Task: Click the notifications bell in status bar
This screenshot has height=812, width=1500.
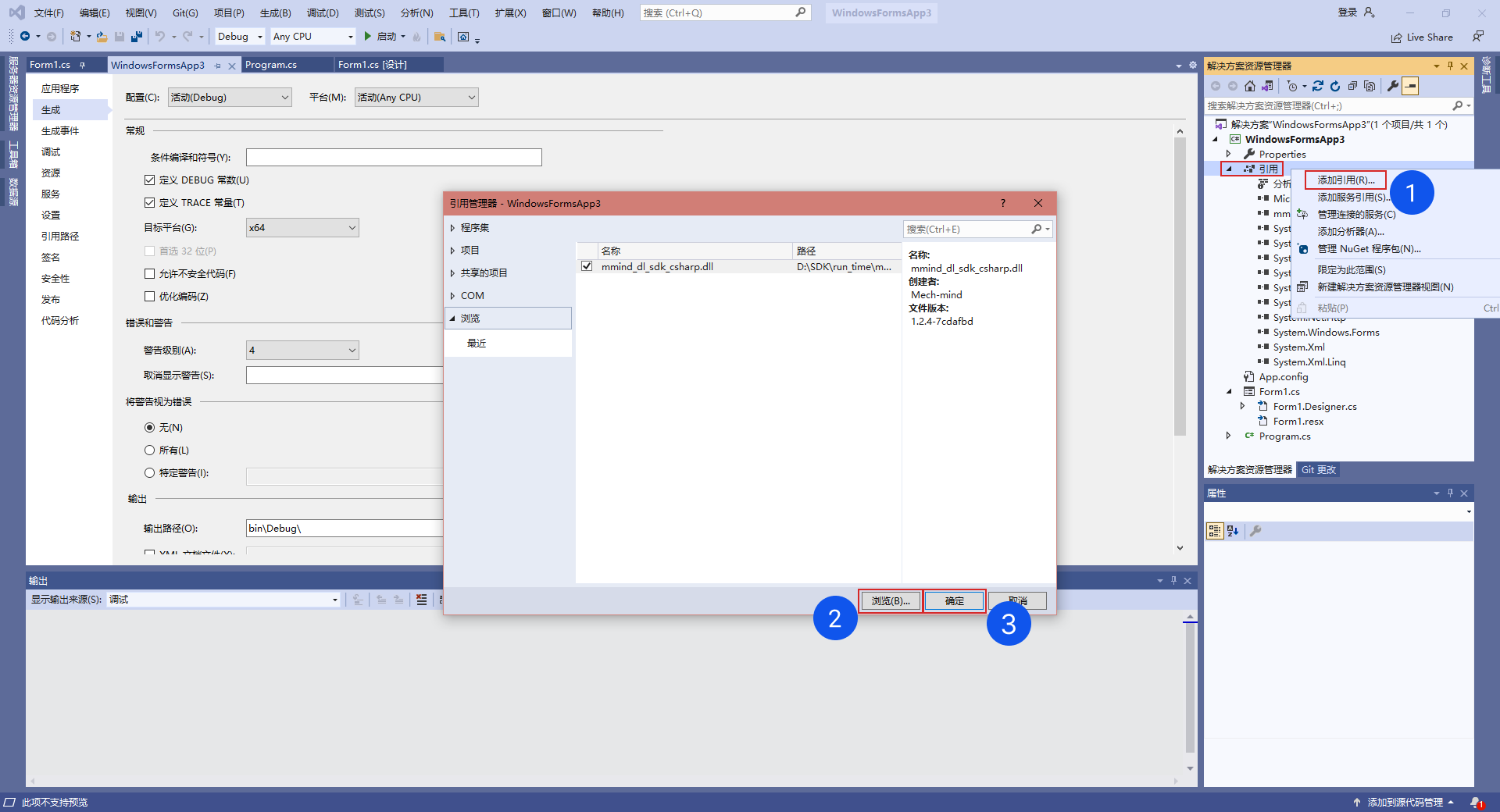Action: (1477, 802)
